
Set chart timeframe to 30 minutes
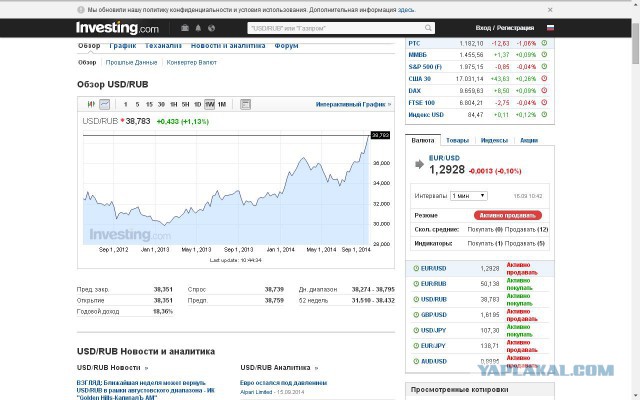[x=161, y=104]
